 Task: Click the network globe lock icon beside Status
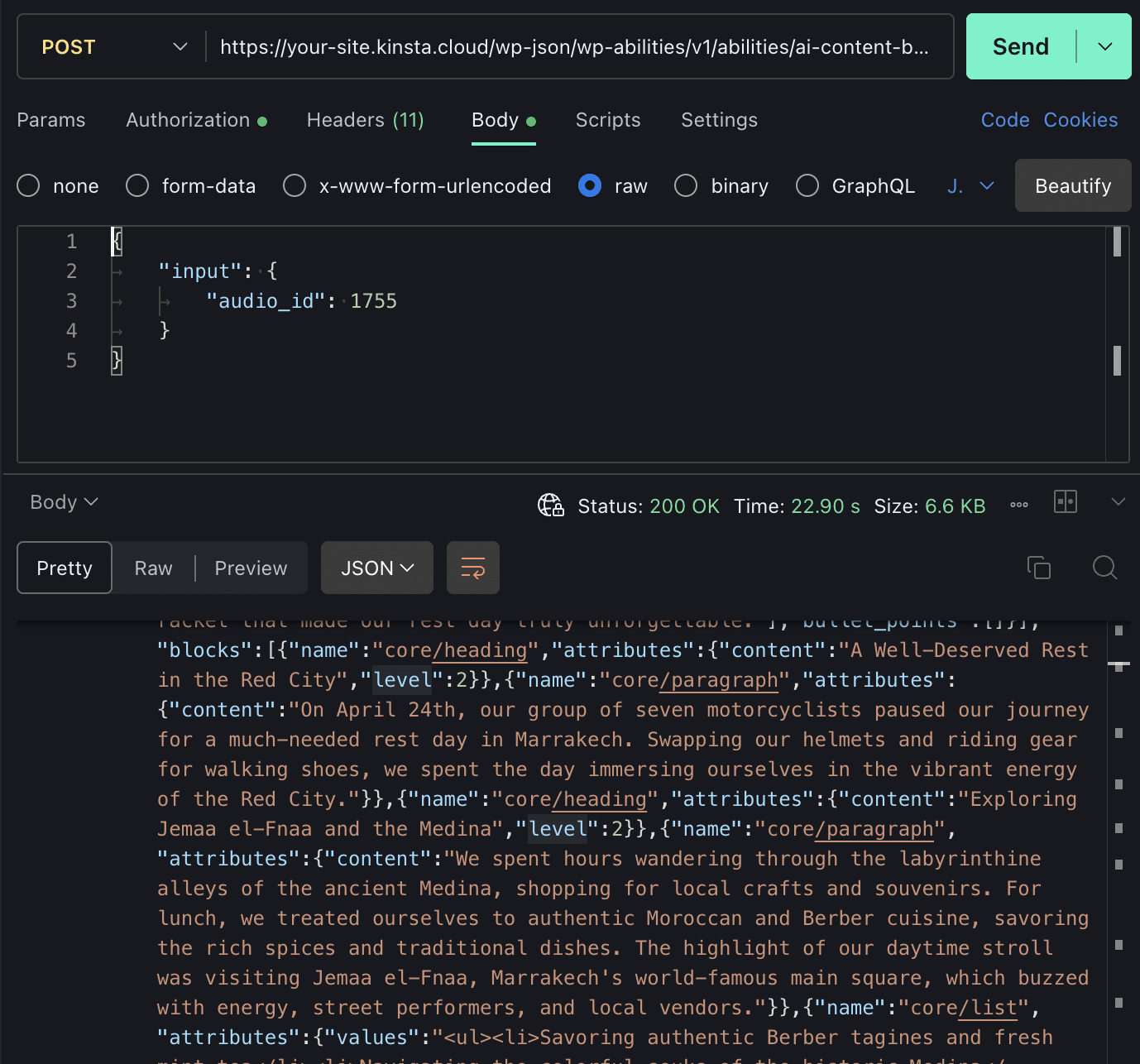click(551, 505)
